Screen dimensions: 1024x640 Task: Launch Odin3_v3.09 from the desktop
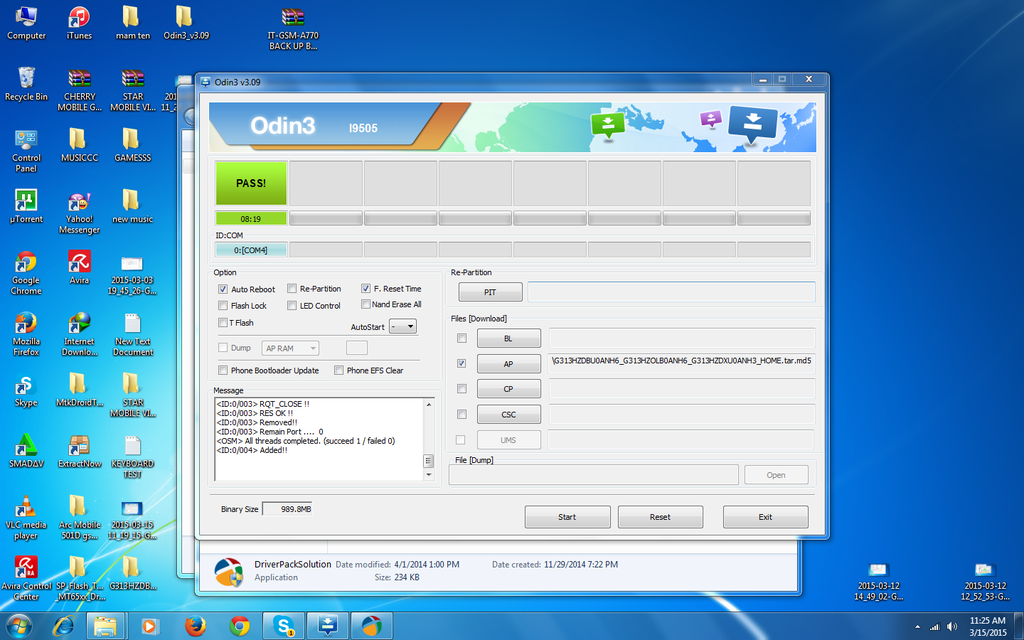(183, 22)
